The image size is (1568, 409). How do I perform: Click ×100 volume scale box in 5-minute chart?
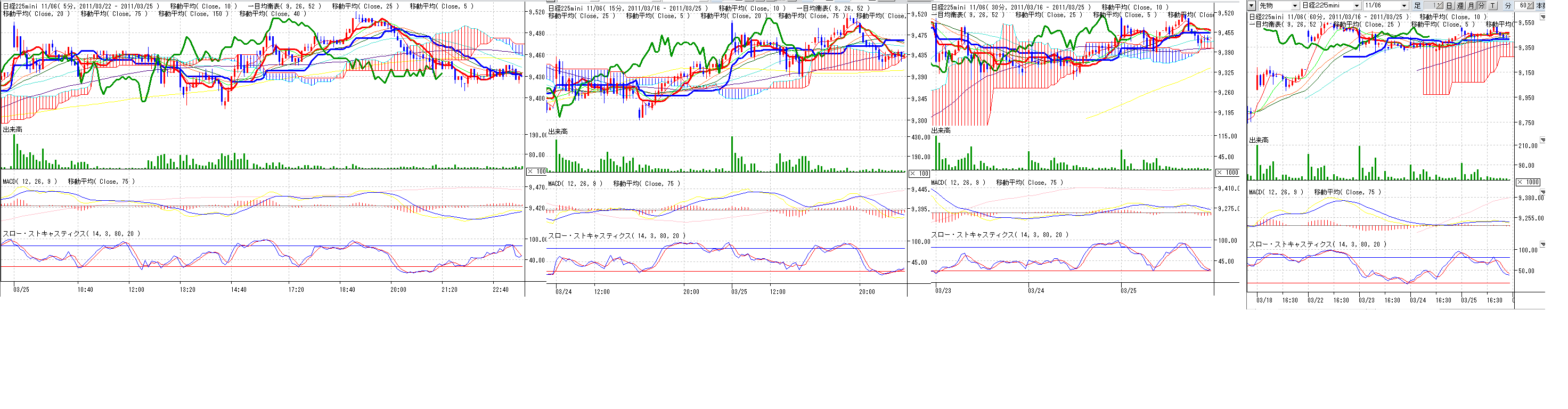point(536,171)
